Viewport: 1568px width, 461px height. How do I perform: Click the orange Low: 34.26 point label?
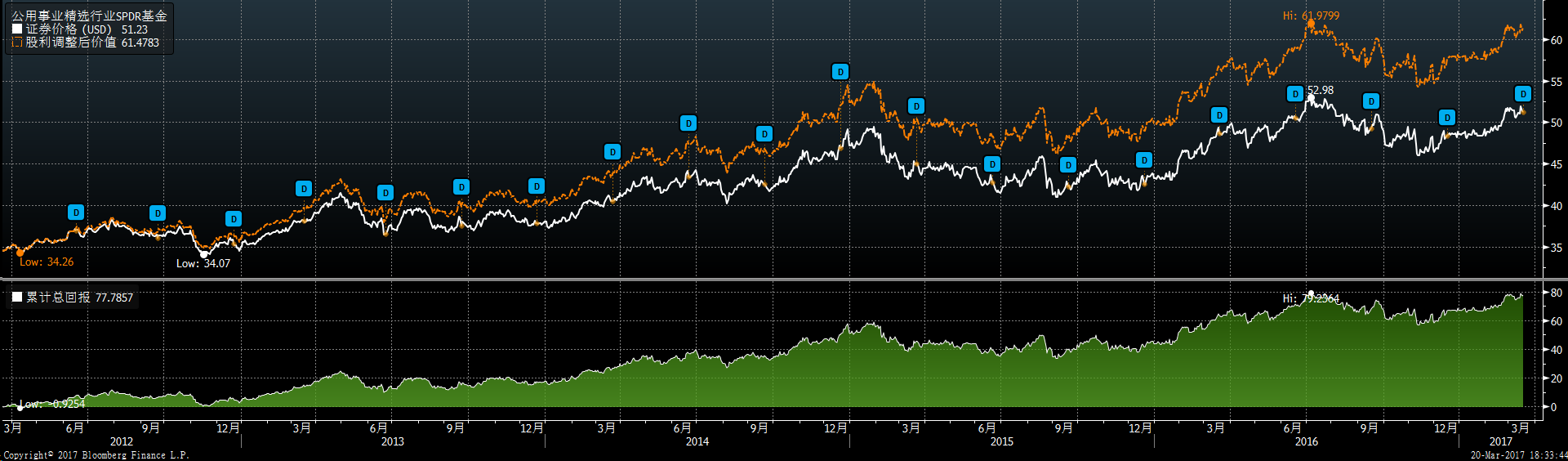click(x=47, y=262)
